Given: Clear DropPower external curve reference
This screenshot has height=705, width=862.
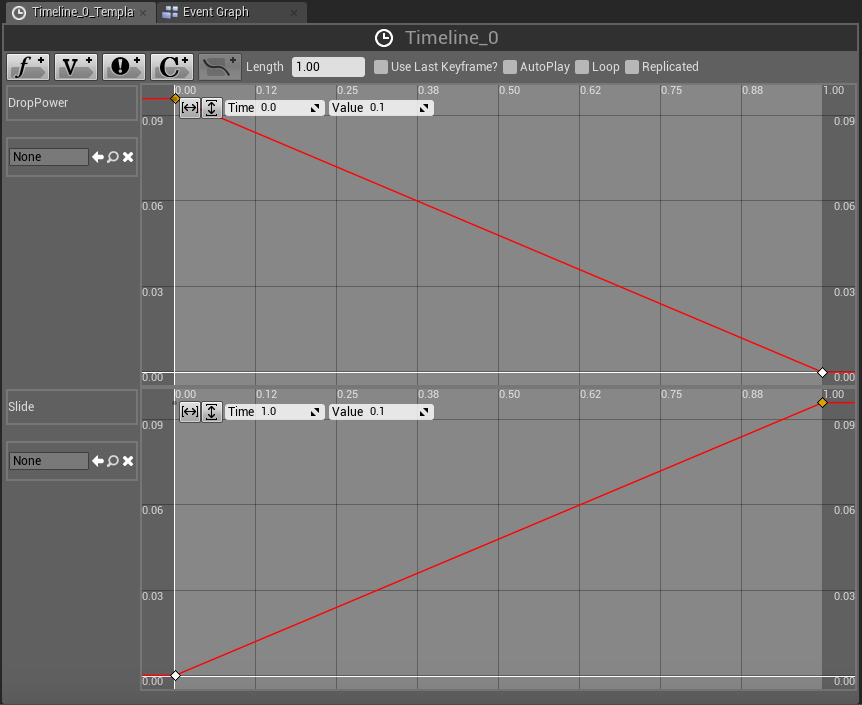Looking at the screenshot, I should tap(128, 157).
